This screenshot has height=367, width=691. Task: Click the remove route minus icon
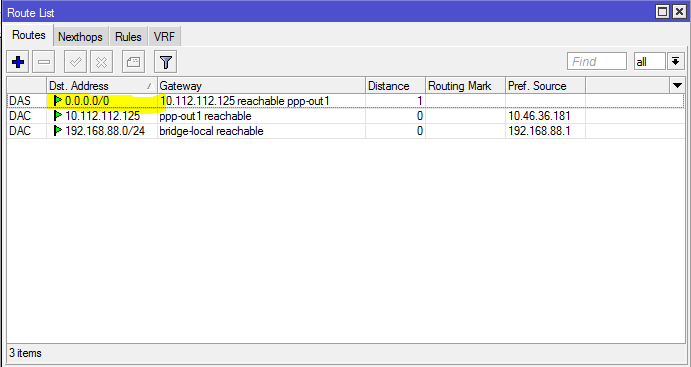(44, 62)
